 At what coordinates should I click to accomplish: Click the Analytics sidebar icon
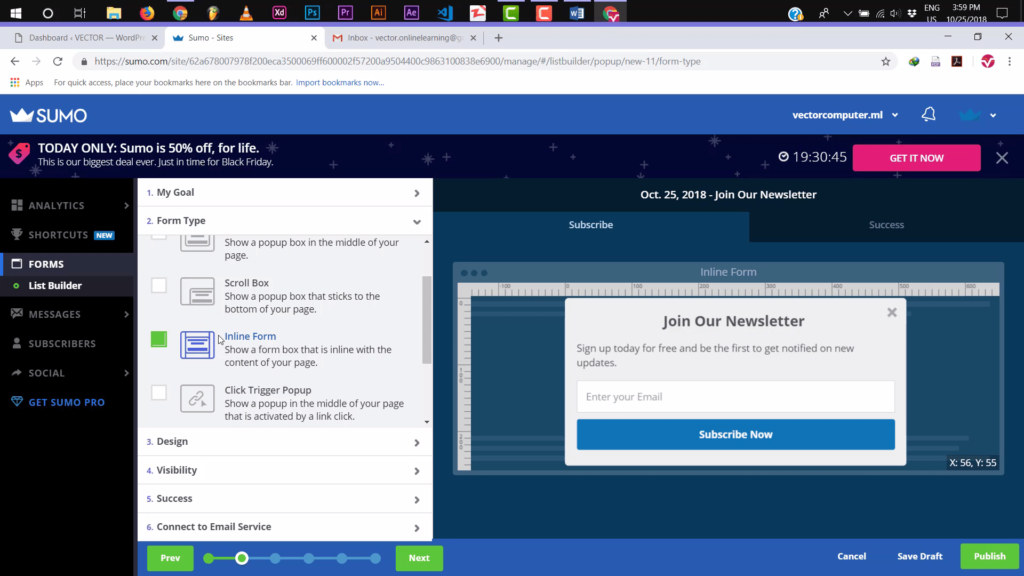pyautogui.click(x=17, y=205)
